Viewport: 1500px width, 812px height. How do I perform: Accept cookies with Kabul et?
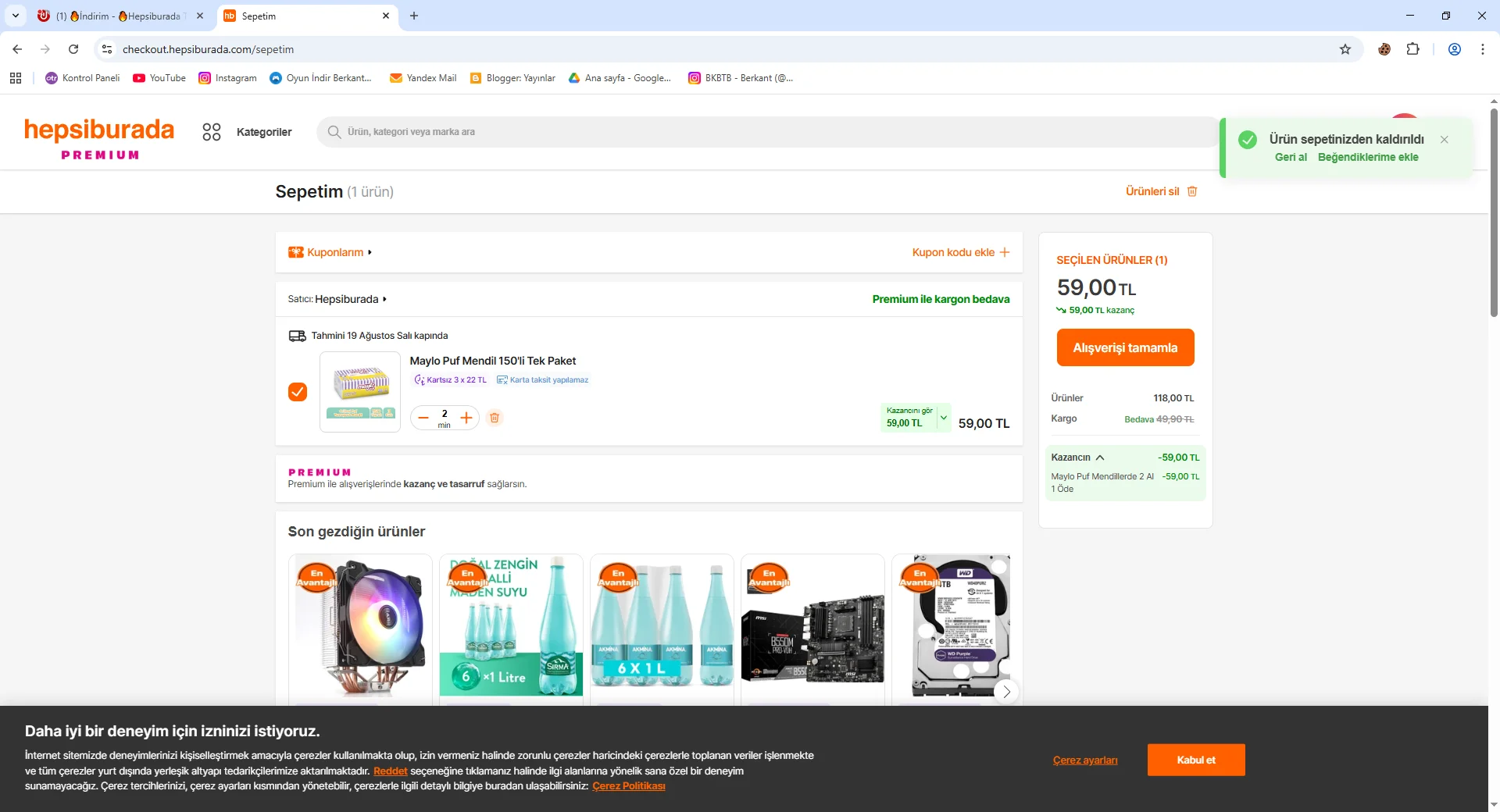coord(1196,760)
